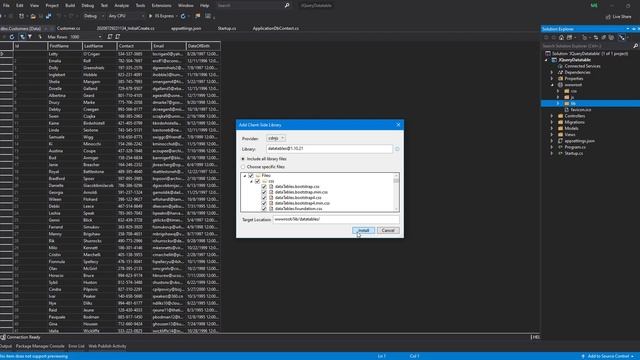
Task: Click the FirstName column header
Action: [x=64, y=46]
